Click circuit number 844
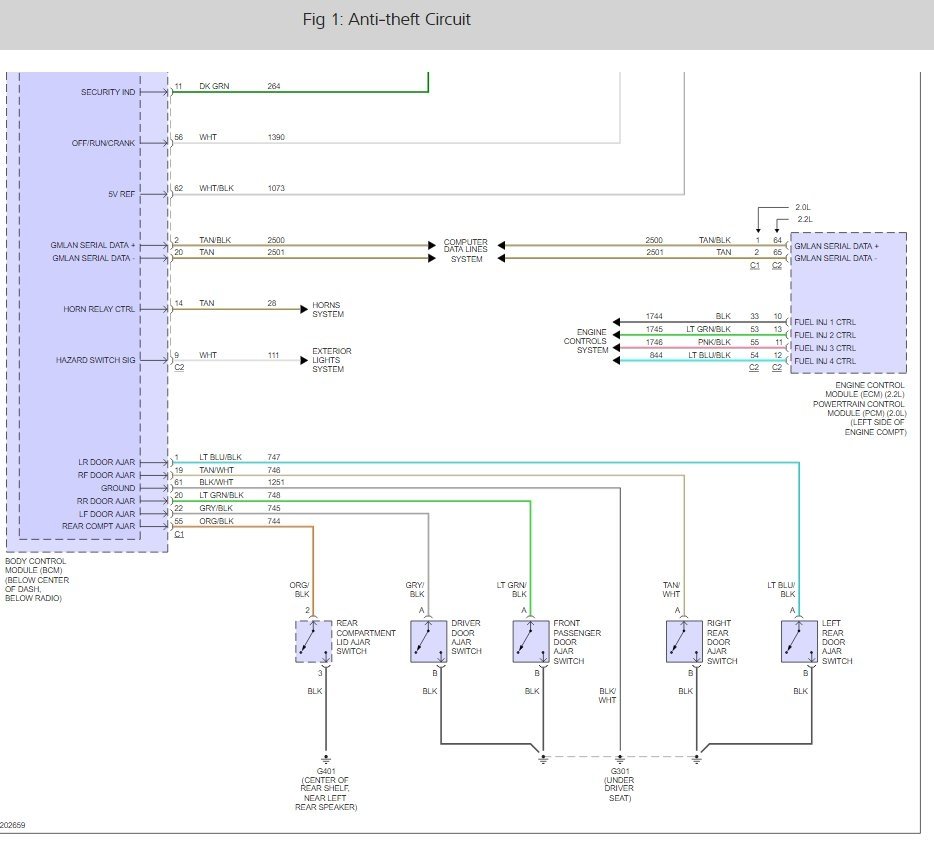This screenshot has width=934, height=846. click(x=656, y=355)
